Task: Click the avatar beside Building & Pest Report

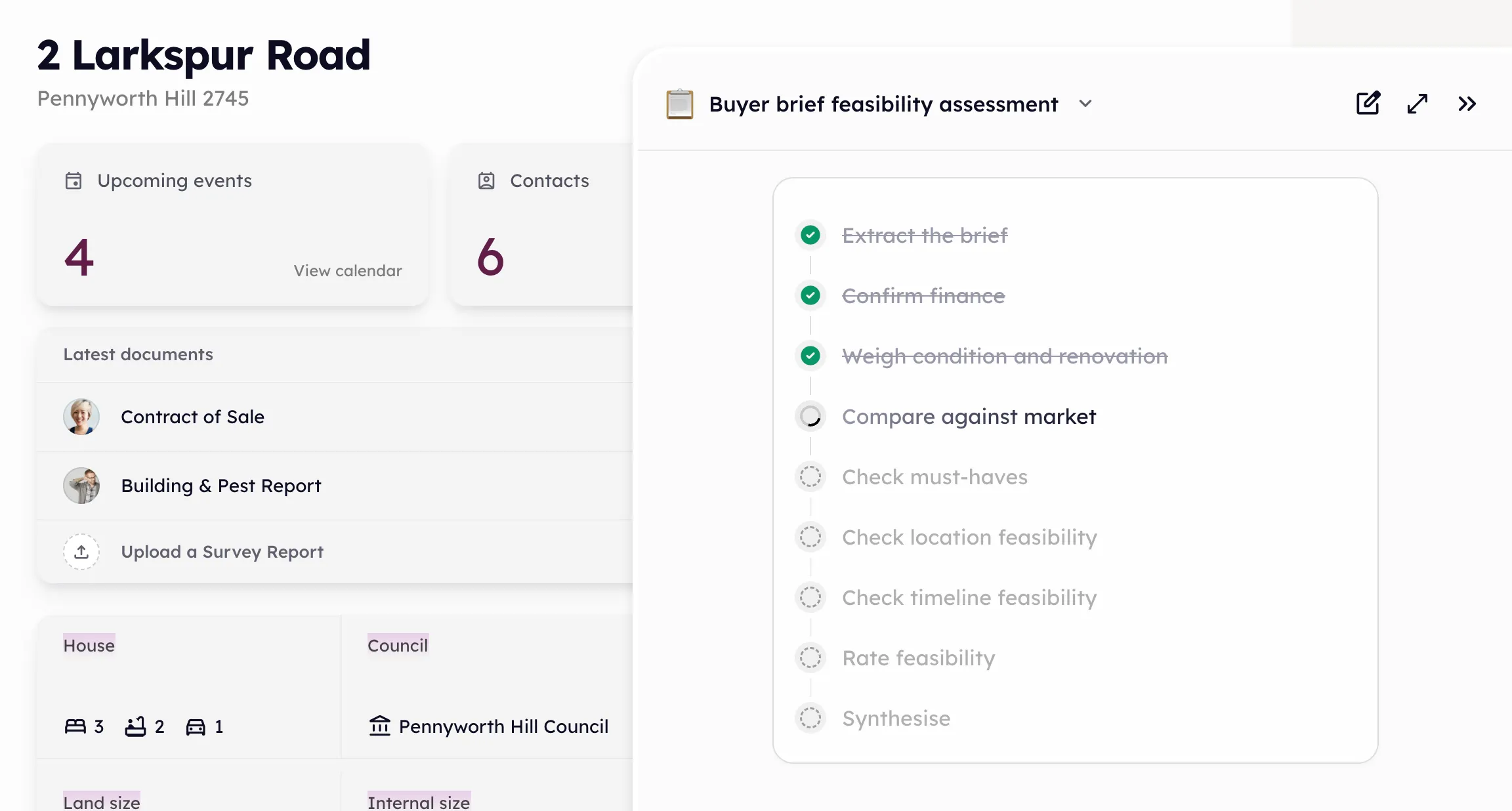Action: pyautogui.click(x=81, y=486)
